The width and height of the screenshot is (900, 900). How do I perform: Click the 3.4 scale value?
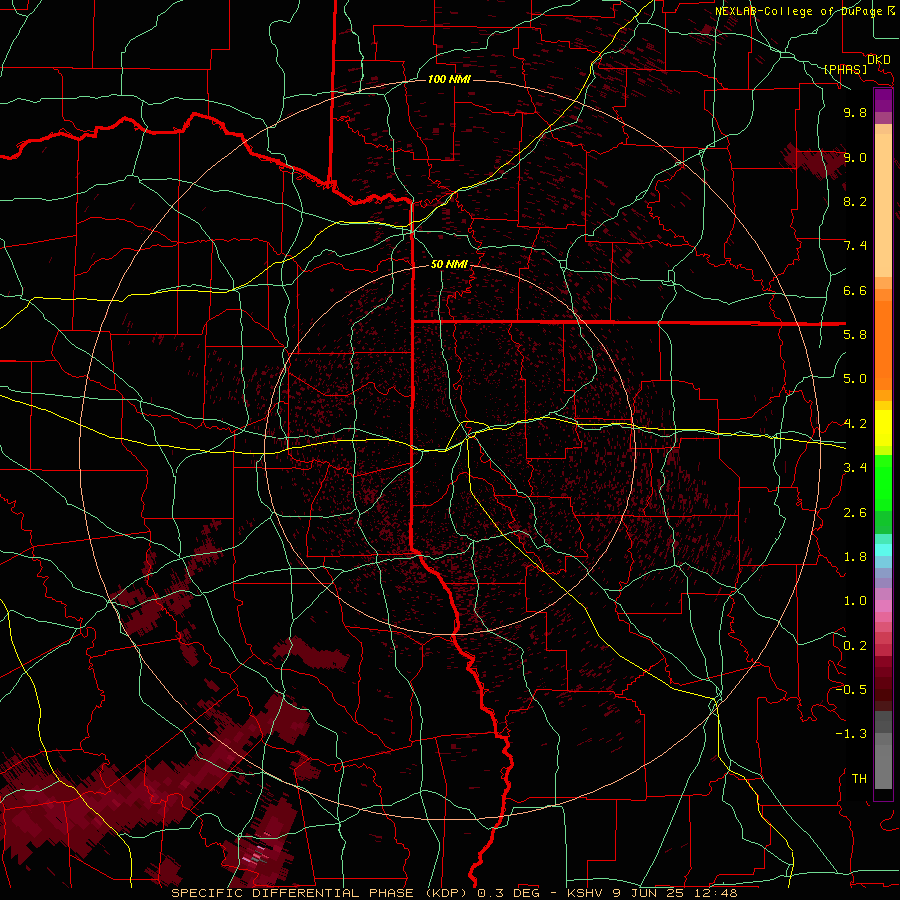point(855,468)
